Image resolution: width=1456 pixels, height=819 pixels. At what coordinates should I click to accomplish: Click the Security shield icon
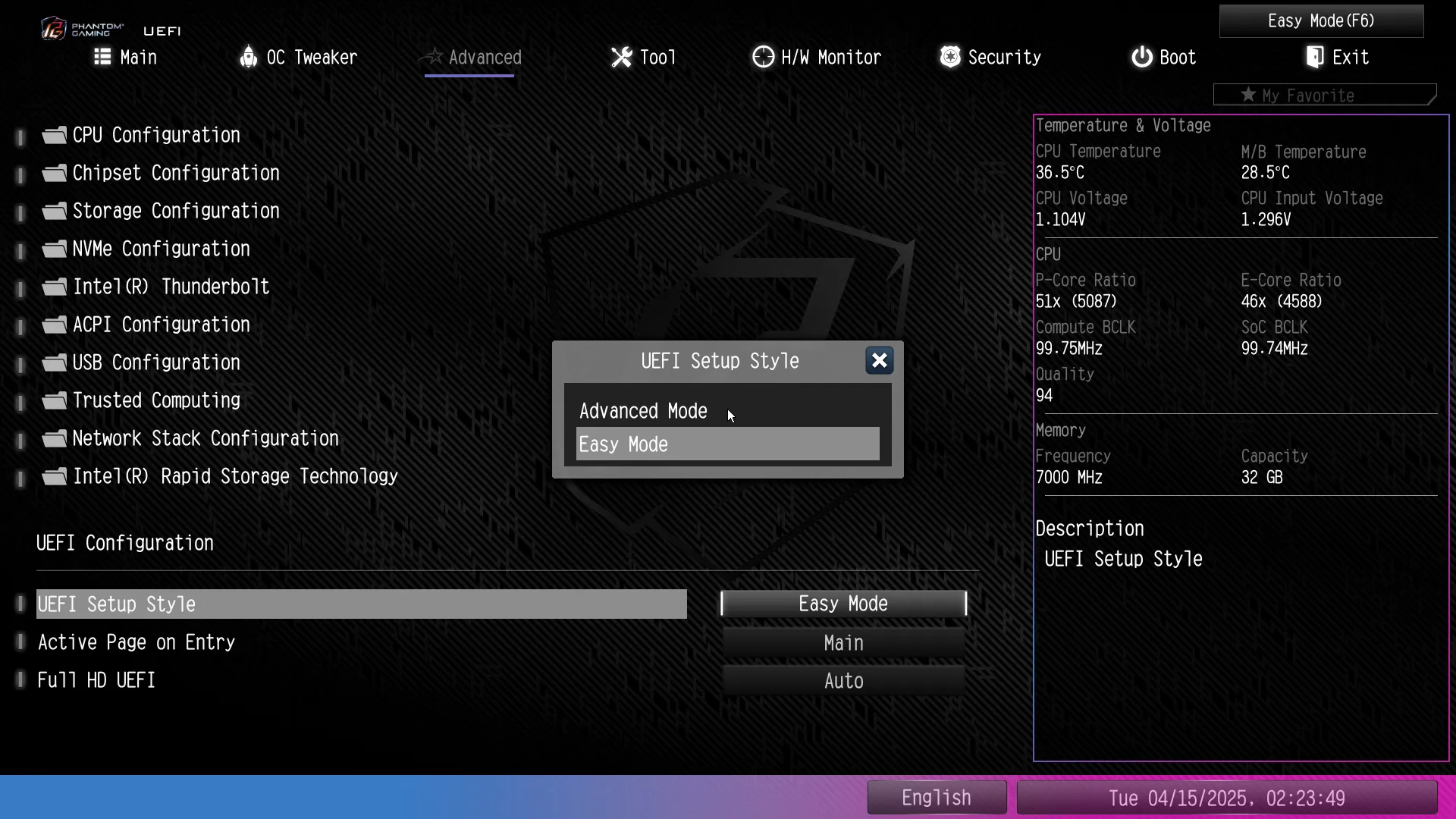tap(950, 57)
